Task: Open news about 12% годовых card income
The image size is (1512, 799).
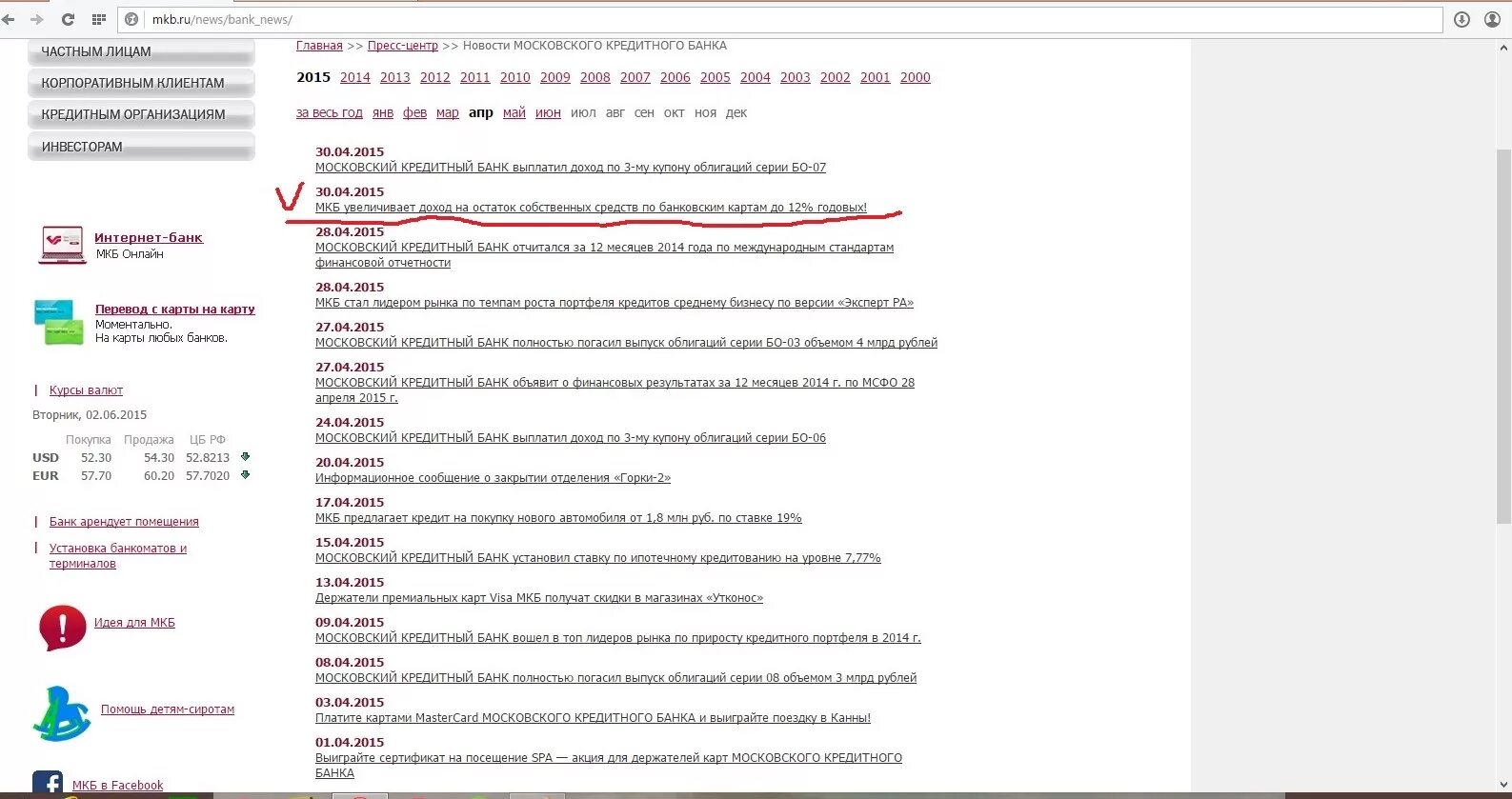Action: pos(591,208)
